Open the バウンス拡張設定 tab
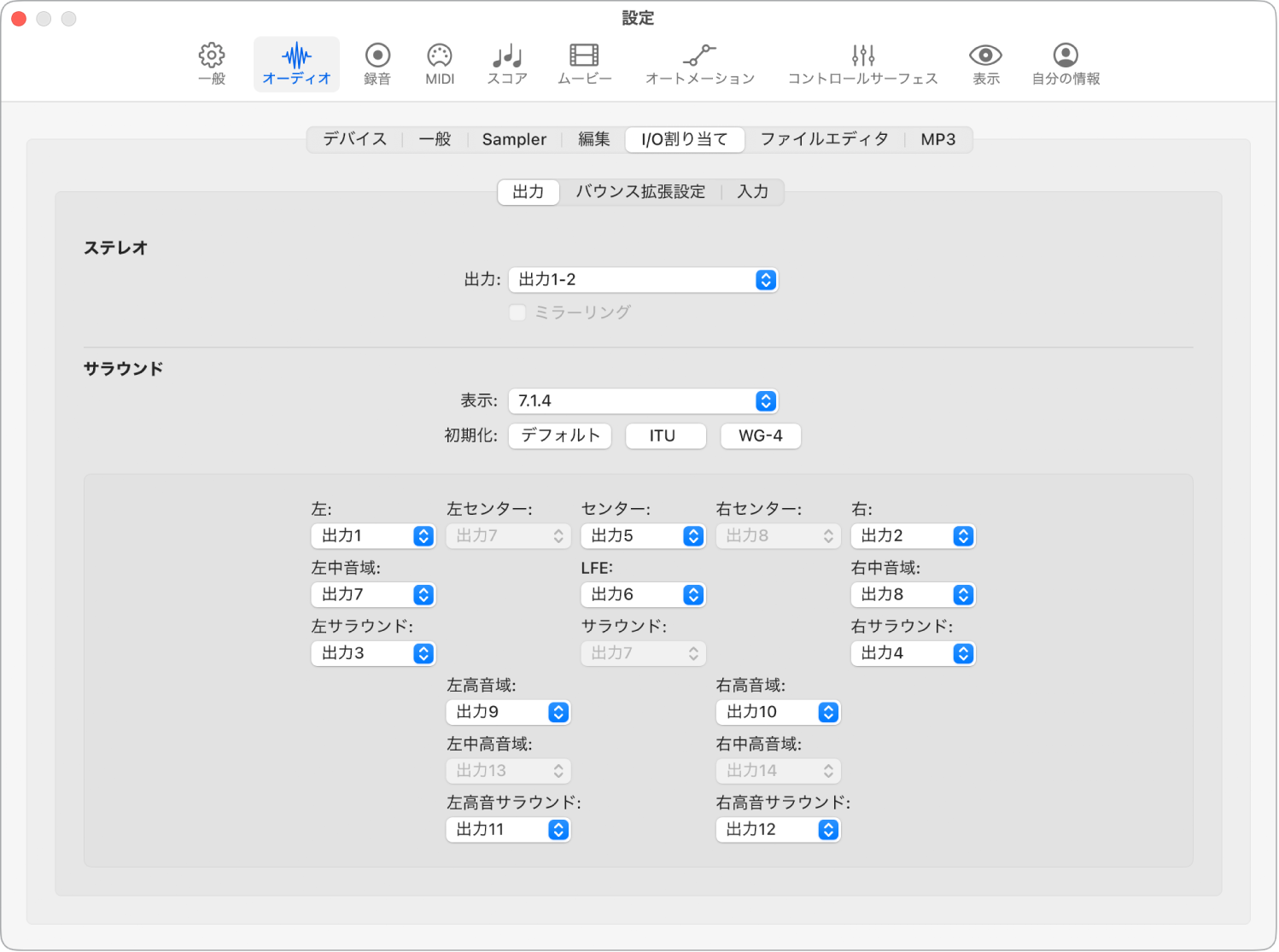Screen dimensions: 1279x952 click(x=640, y=191)
